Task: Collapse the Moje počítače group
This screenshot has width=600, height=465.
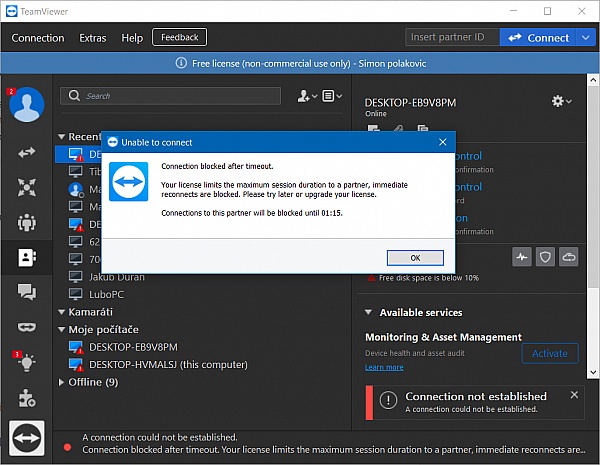Action: tap(62, 329)
